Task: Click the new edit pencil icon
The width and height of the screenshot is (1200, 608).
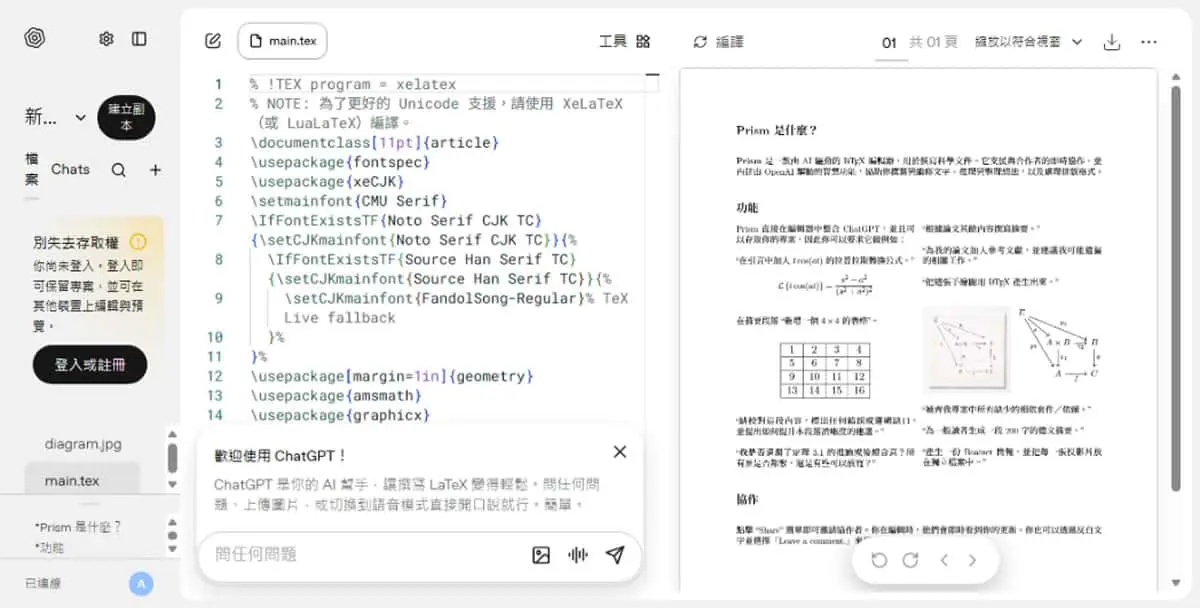Action: (212, 41)
